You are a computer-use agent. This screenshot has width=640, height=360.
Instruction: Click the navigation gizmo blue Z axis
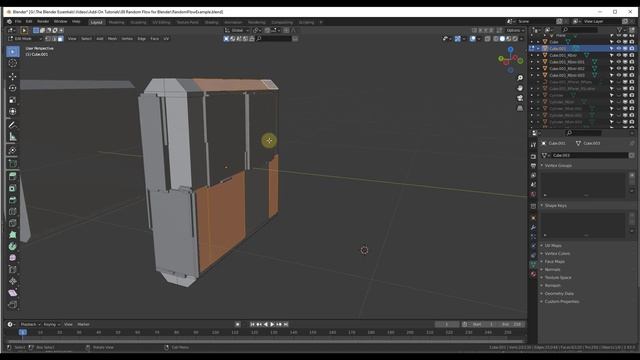tap(511, 49)
